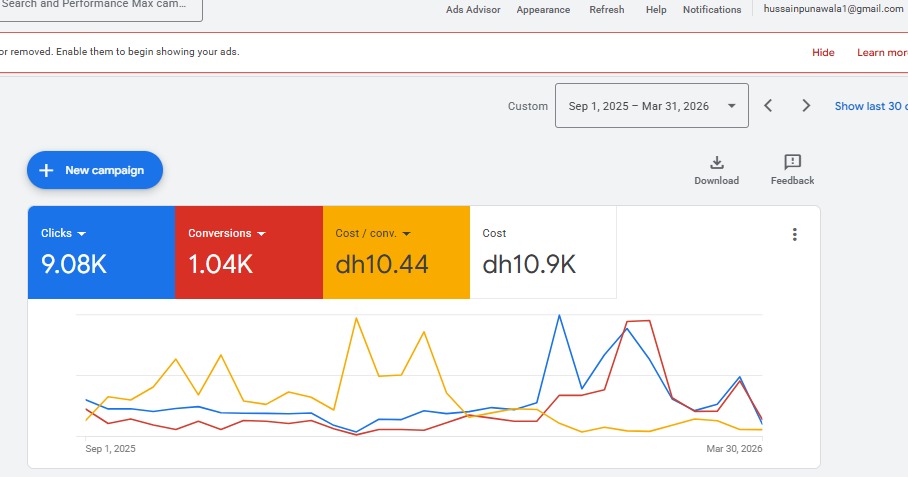The height and width of the screenshot is (477, 908).
Task: Go to next date range arrow
Action: coord(806,105)
